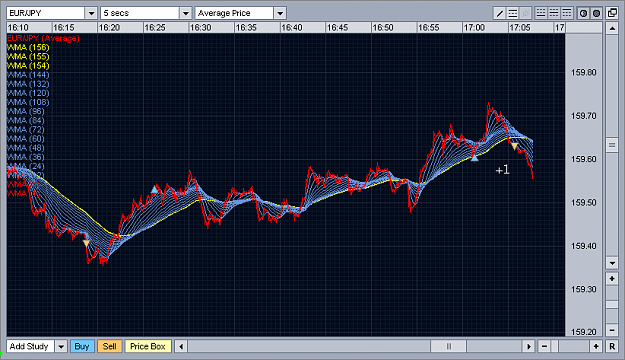Viewport: 625px width, 360px height.
Task: Click the price zoom slider handle
Action: coord(612,305)
